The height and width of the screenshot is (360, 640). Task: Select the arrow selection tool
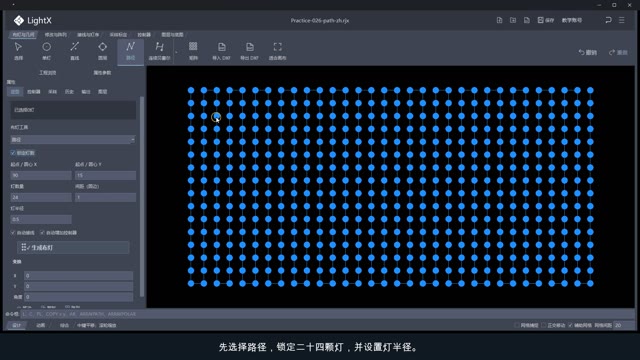pyautogui.click(x=18, y=51)
